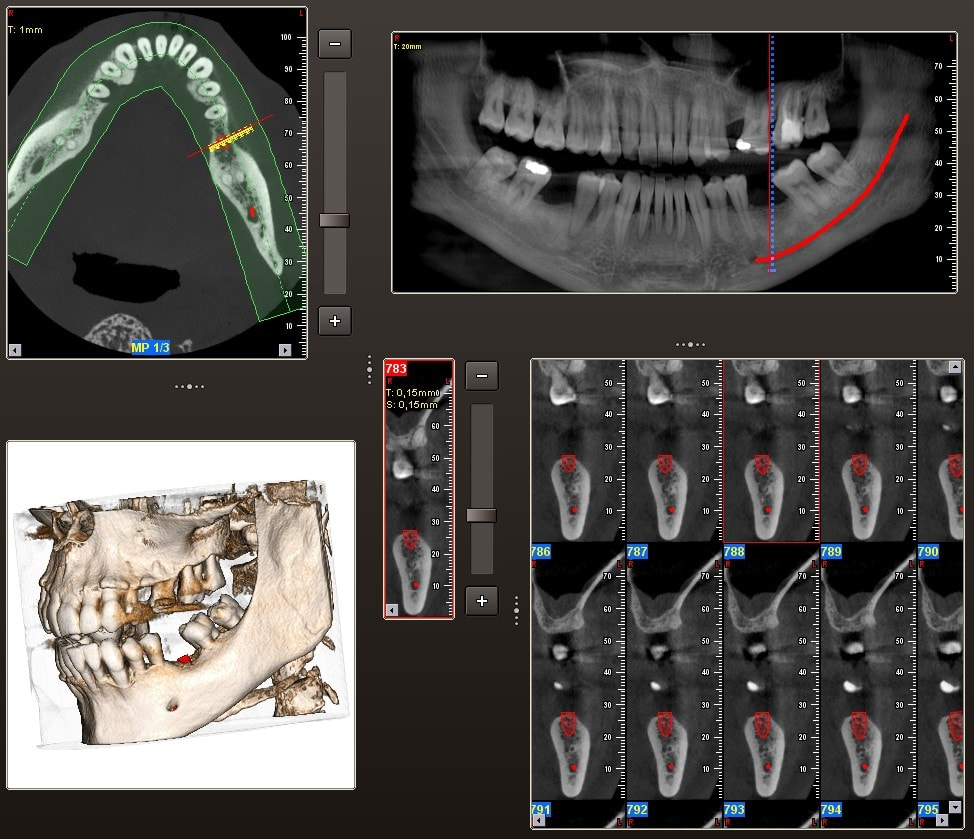Click the splitter dots below the axial view
Image resolution: width=974 pixels, height=839 pixels.
(189, 385)
